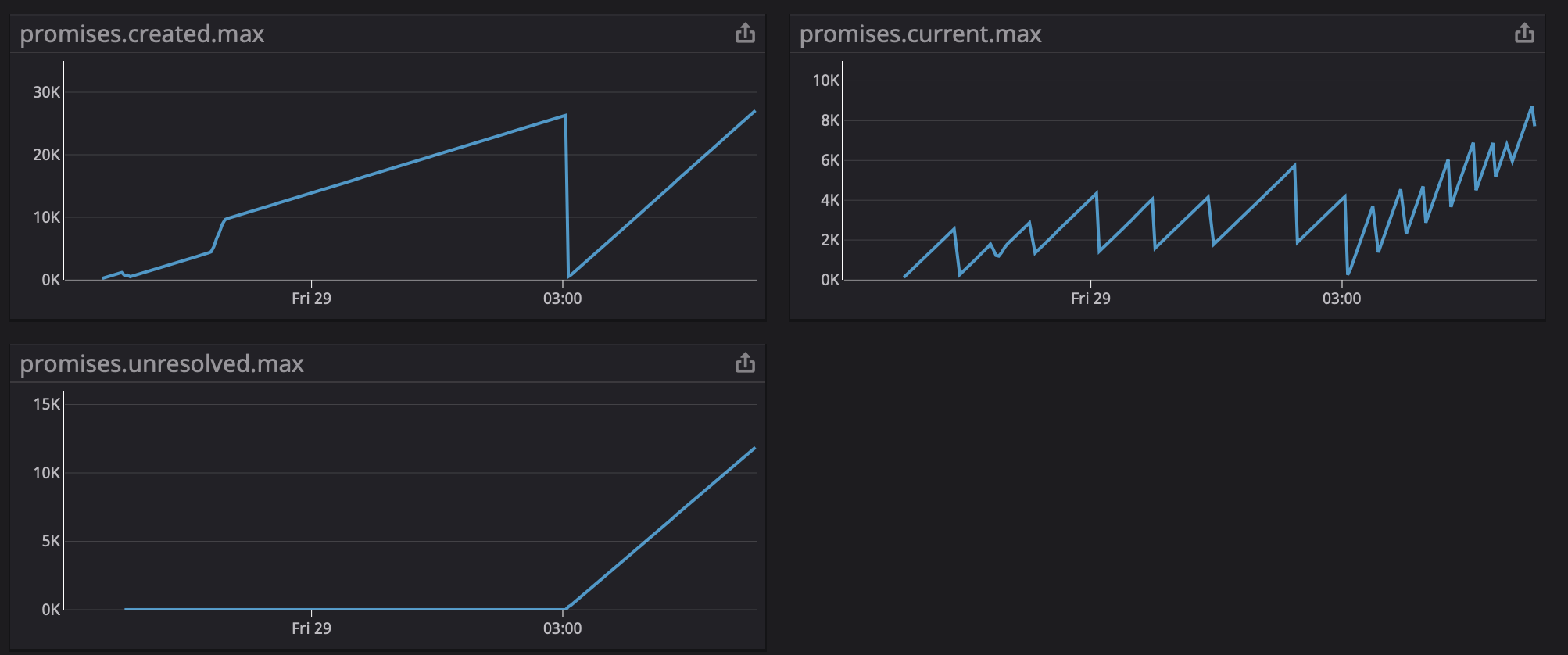
Task: Click the rising line end in unresolved graph
Action: point(754,448)
